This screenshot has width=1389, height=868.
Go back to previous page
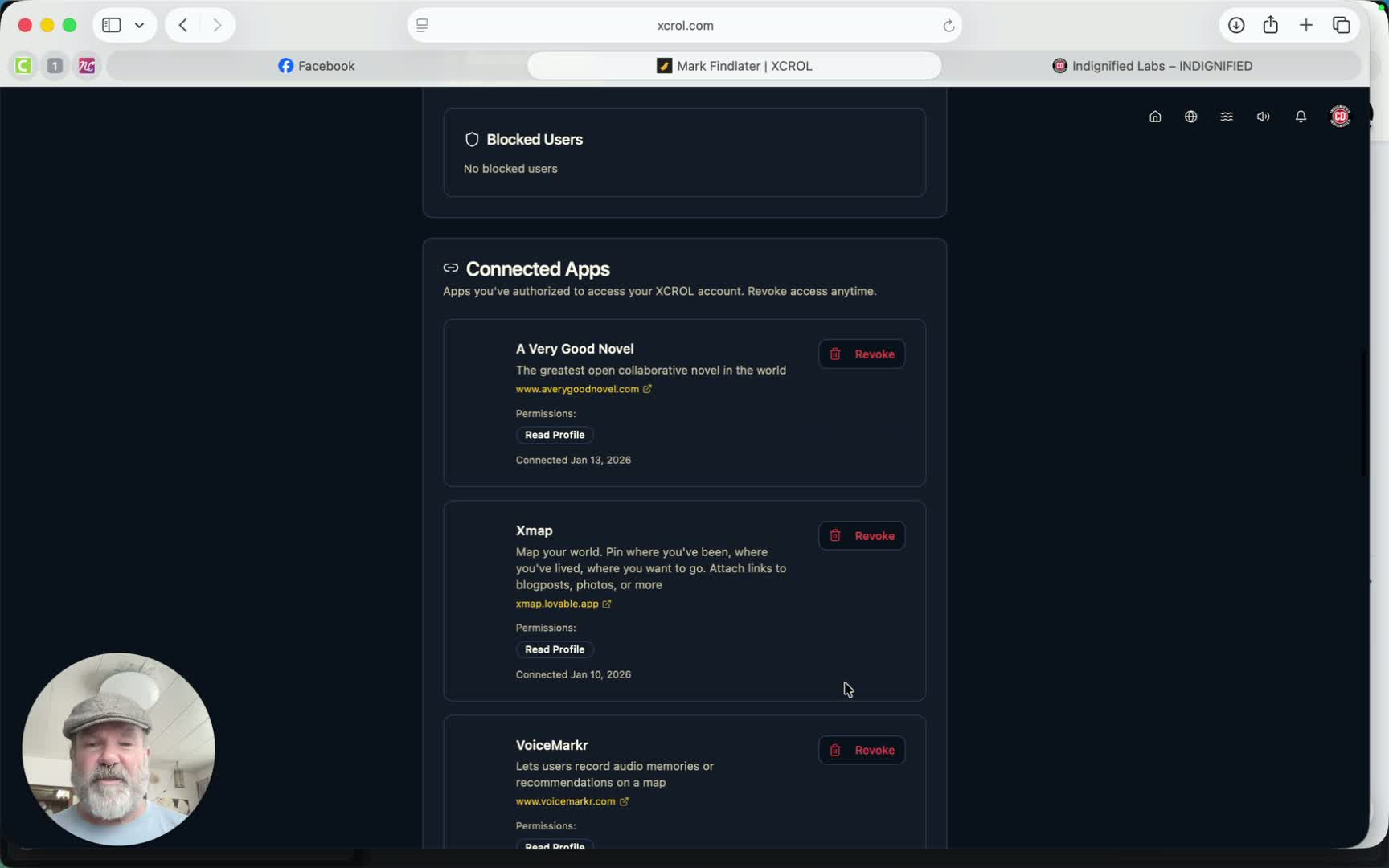[183, 25]
